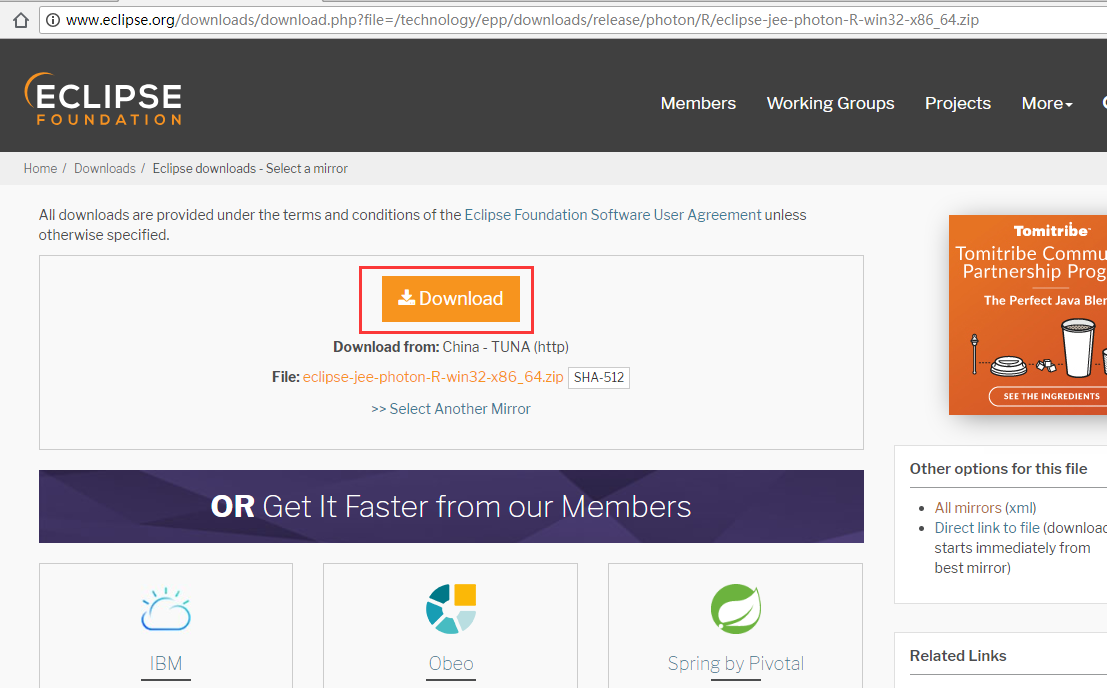This screenshot has height=688, width=1107.
Task: Click the SHA-512 button
Action: click(599, 378)
